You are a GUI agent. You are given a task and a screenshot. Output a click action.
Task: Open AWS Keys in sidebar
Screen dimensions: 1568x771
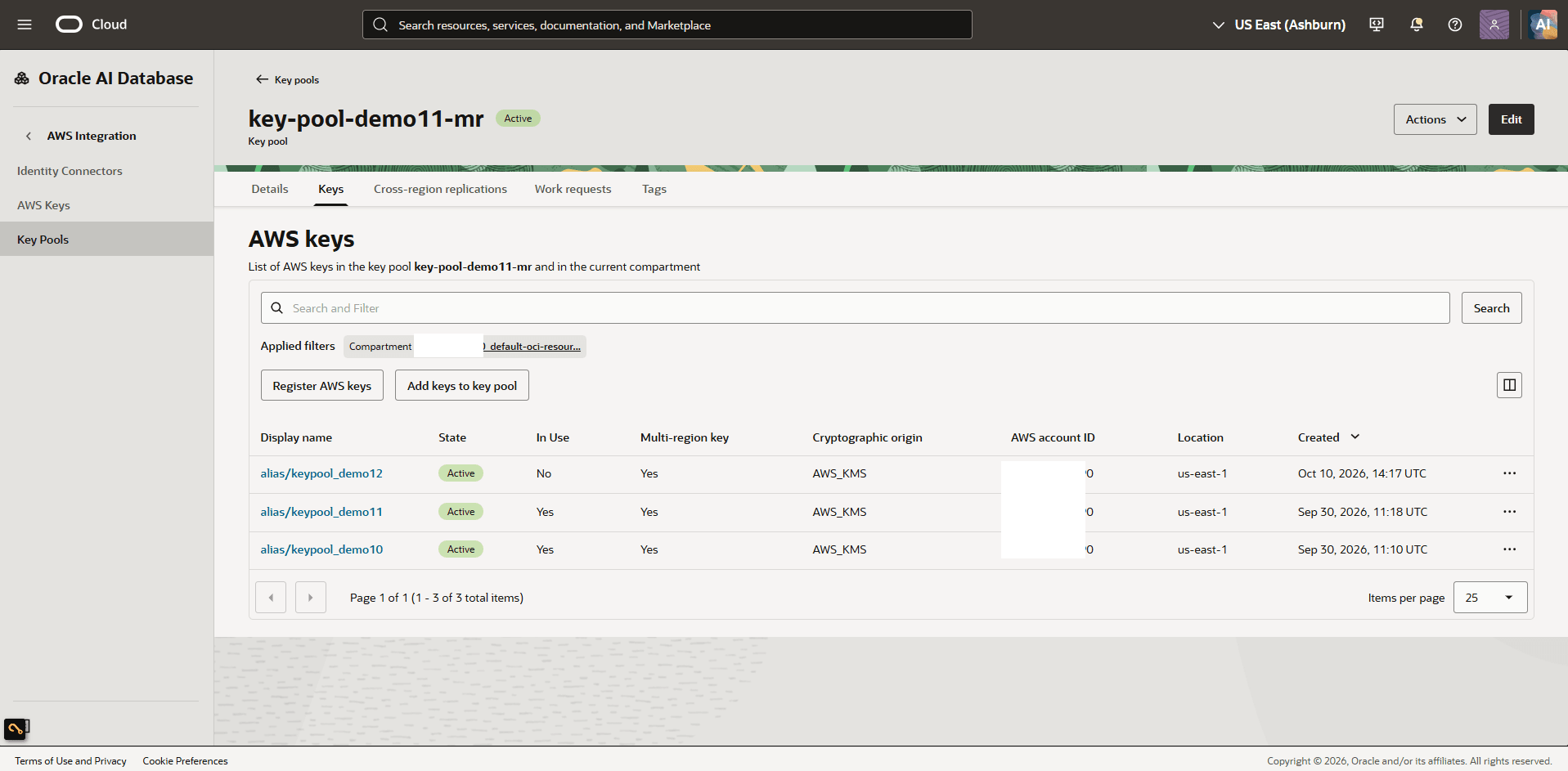point(43,205)
